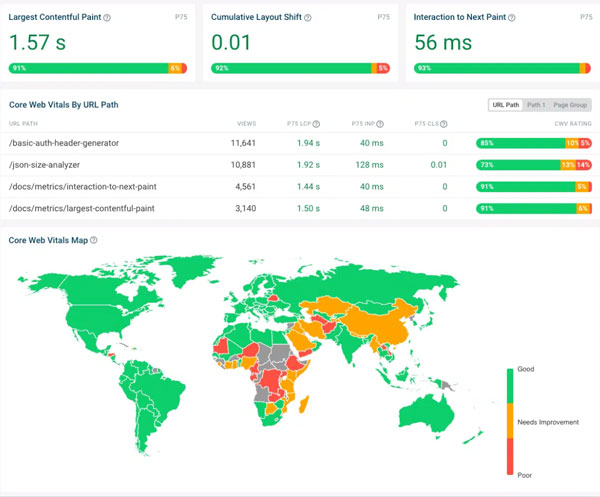Click Australia on the Core Web Vitals map
600x497 pixels.
point(434,414)
